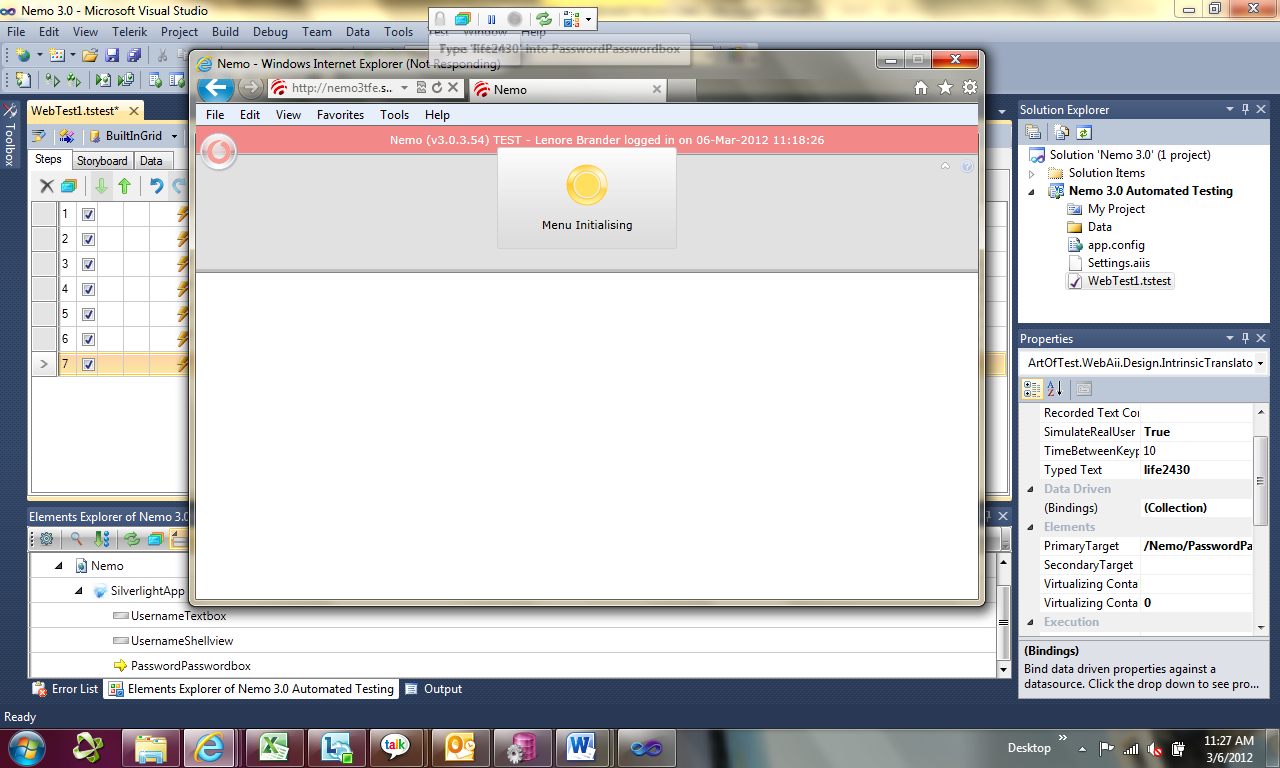
Task: Collapse the Elements properties category
Action: pyautogui.click(x=1031, y=527)
